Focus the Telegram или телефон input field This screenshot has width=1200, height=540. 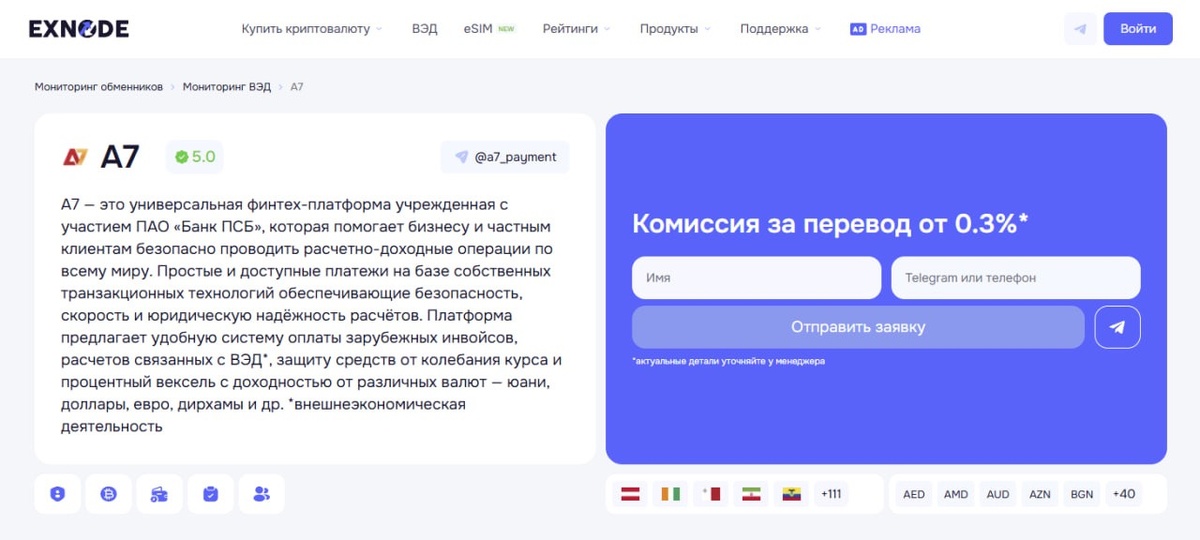point(1015,278)
